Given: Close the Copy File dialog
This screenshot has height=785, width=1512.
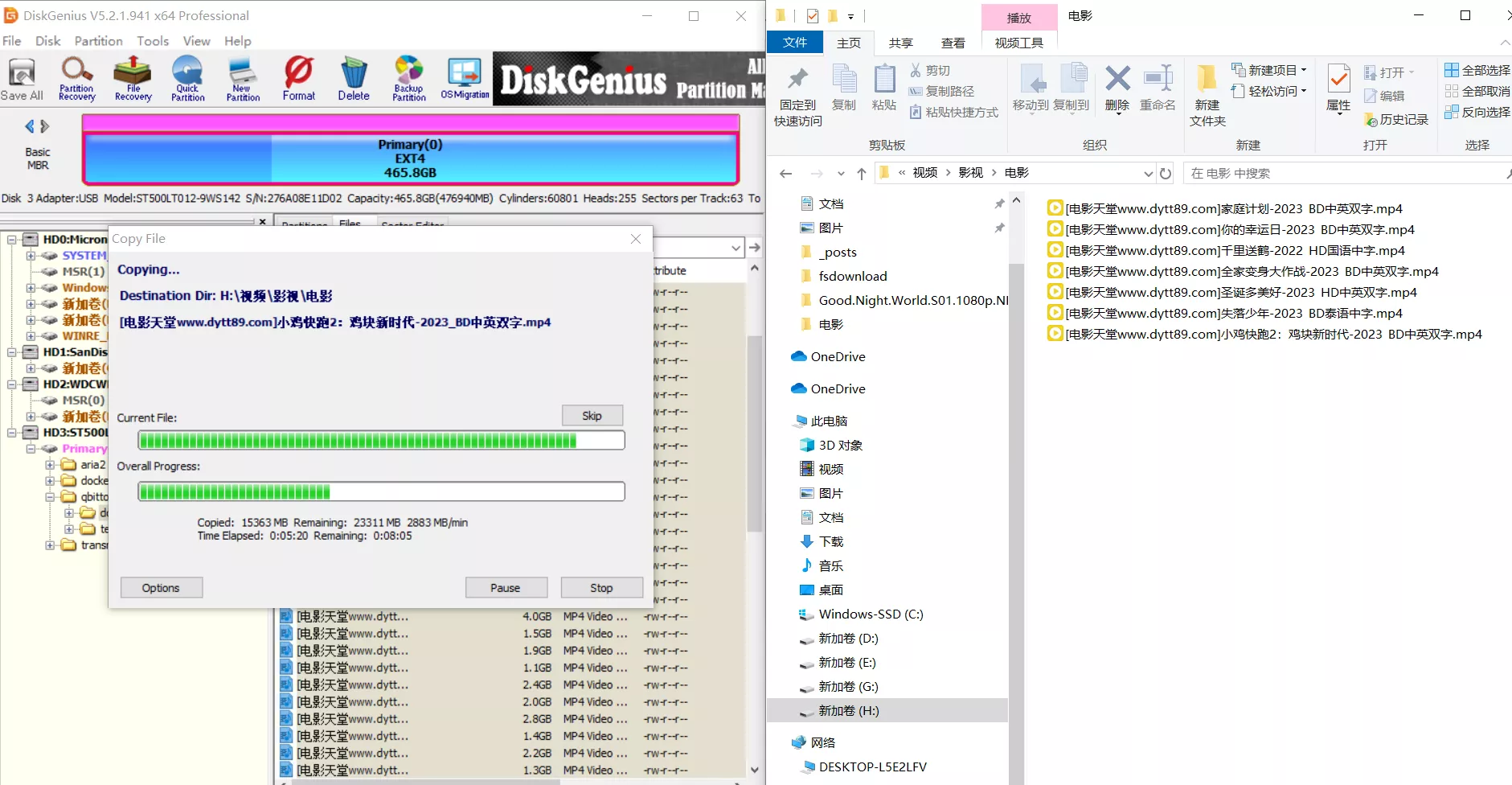Looking at the screenshot, I should click(636, 239).
